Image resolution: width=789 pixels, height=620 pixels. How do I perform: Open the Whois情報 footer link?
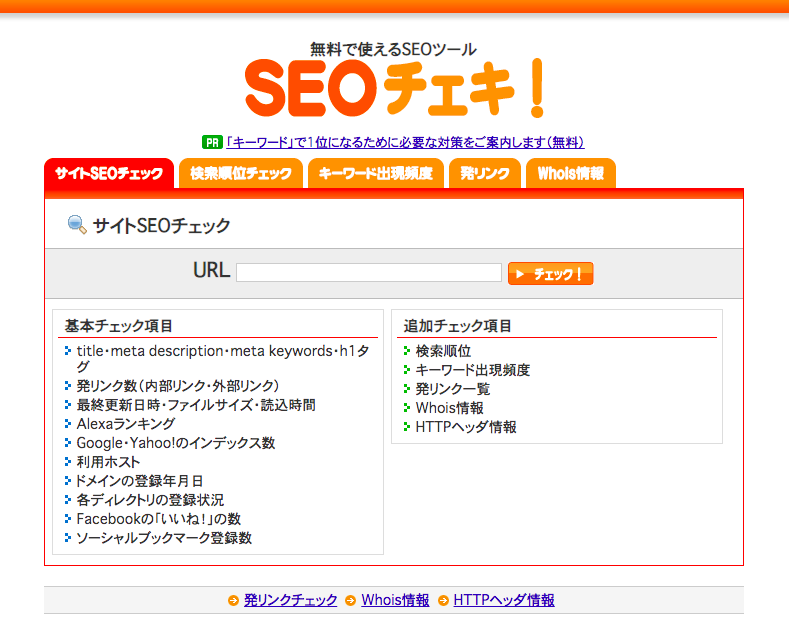(x=396, y=600)
